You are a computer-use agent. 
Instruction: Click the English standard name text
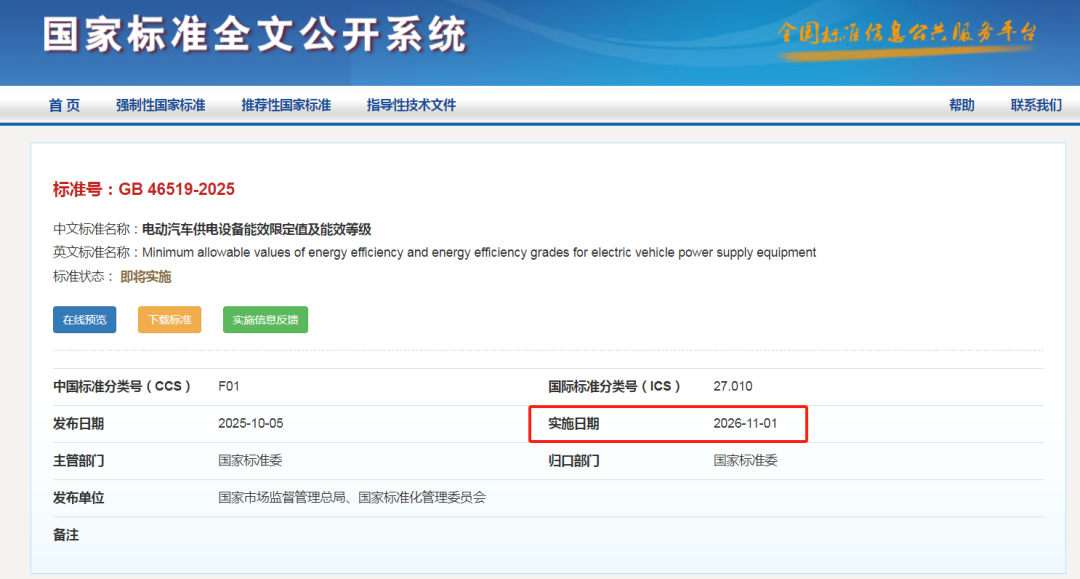point(479,252)
